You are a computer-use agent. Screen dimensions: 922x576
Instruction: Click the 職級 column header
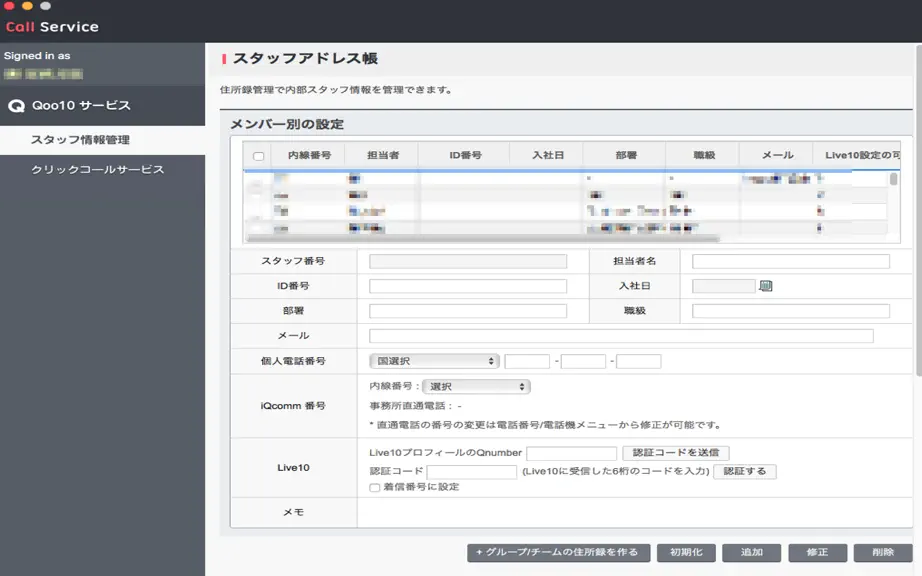(704, 155)
